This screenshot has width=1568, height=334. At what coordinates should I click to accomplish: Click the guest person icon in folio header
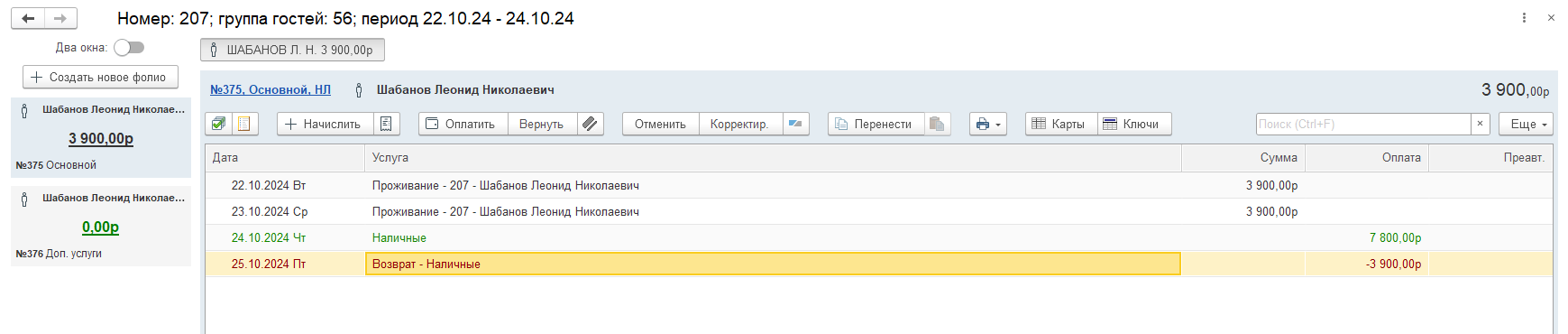(359, 89)
